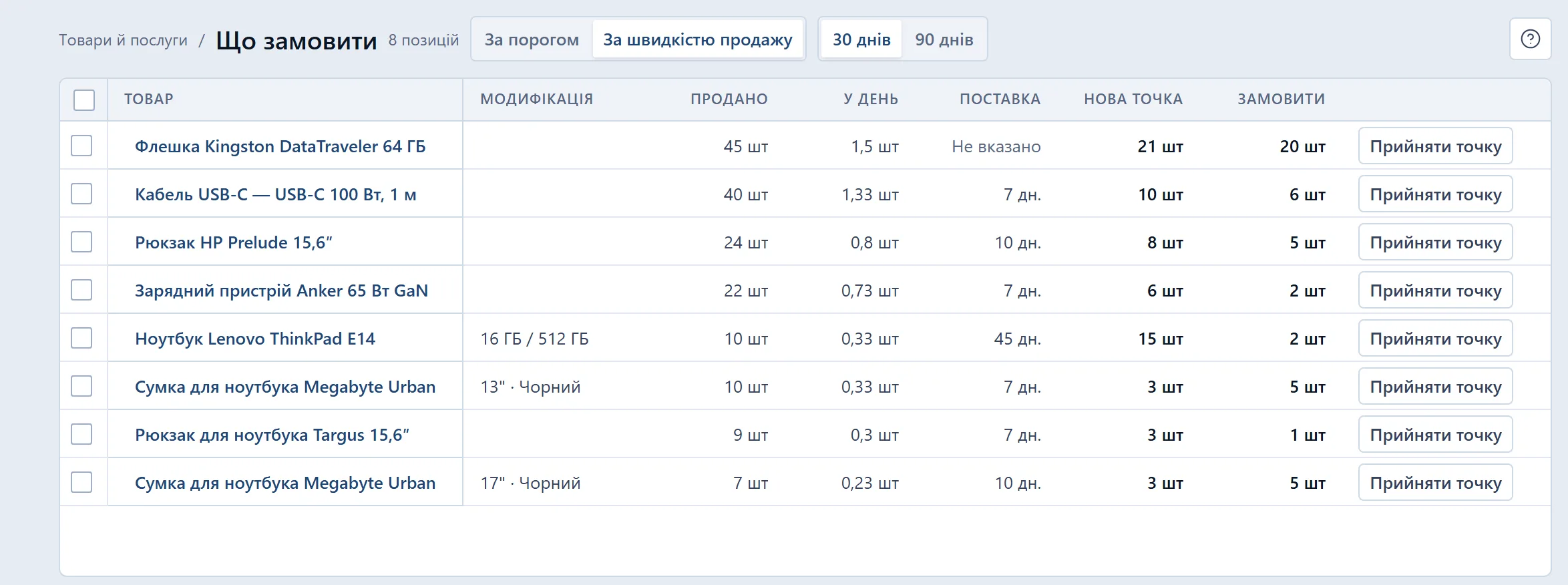This screenshot has height=585, width=1568.
Task: Select the За швидкістю продажу tab
Action: 698,39
